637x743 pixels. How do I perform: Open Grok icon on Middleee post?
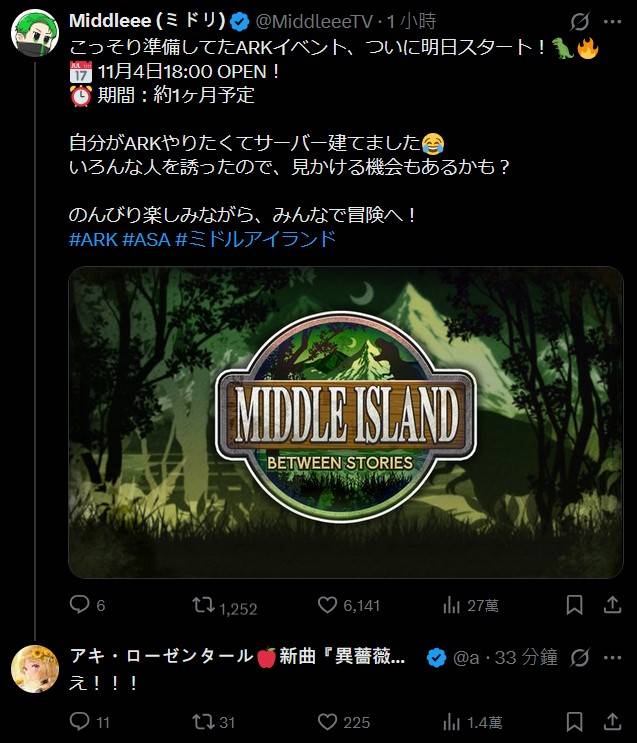point(579,21)
